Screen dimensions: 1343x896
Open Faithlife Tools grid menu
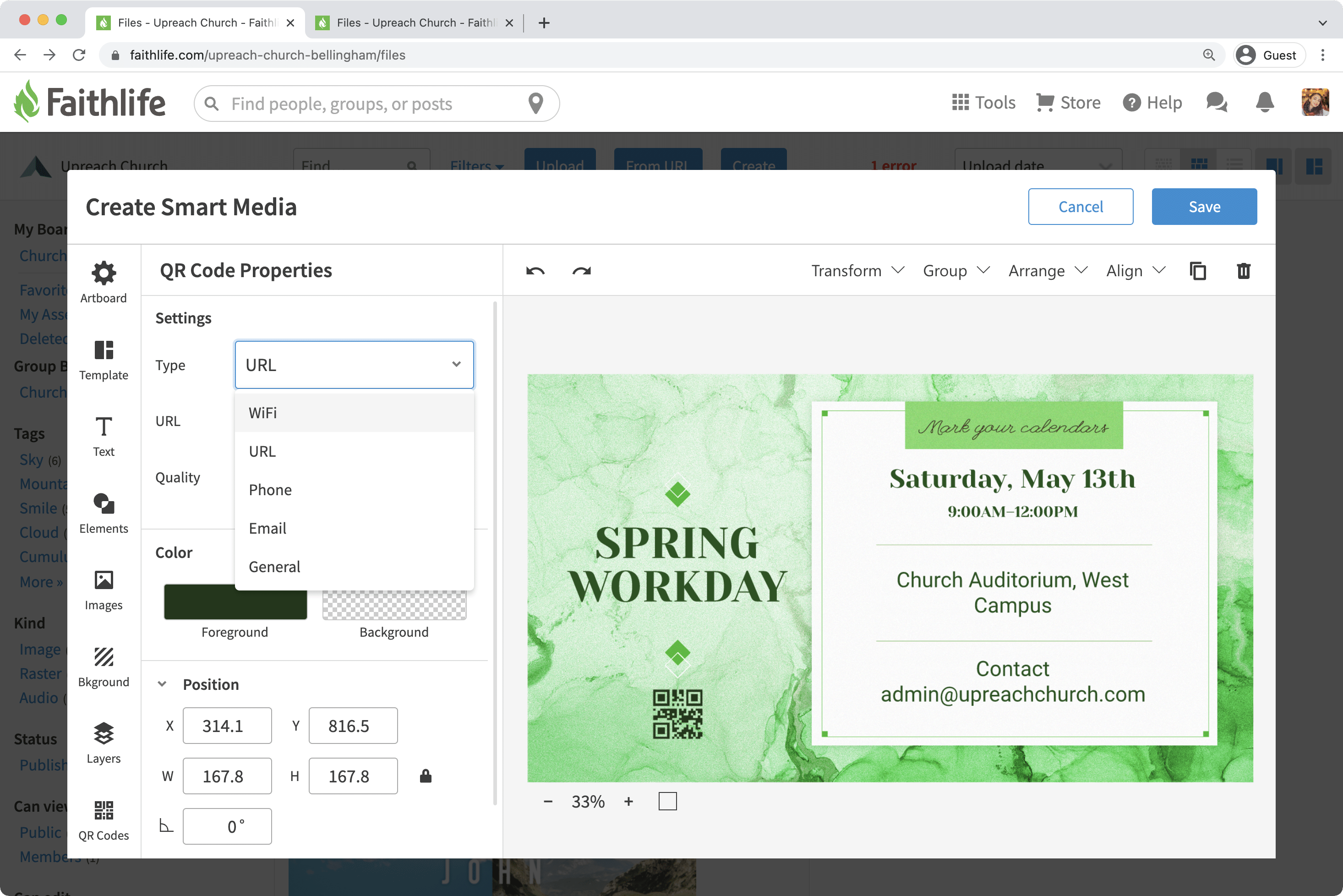tap(983, 103)
